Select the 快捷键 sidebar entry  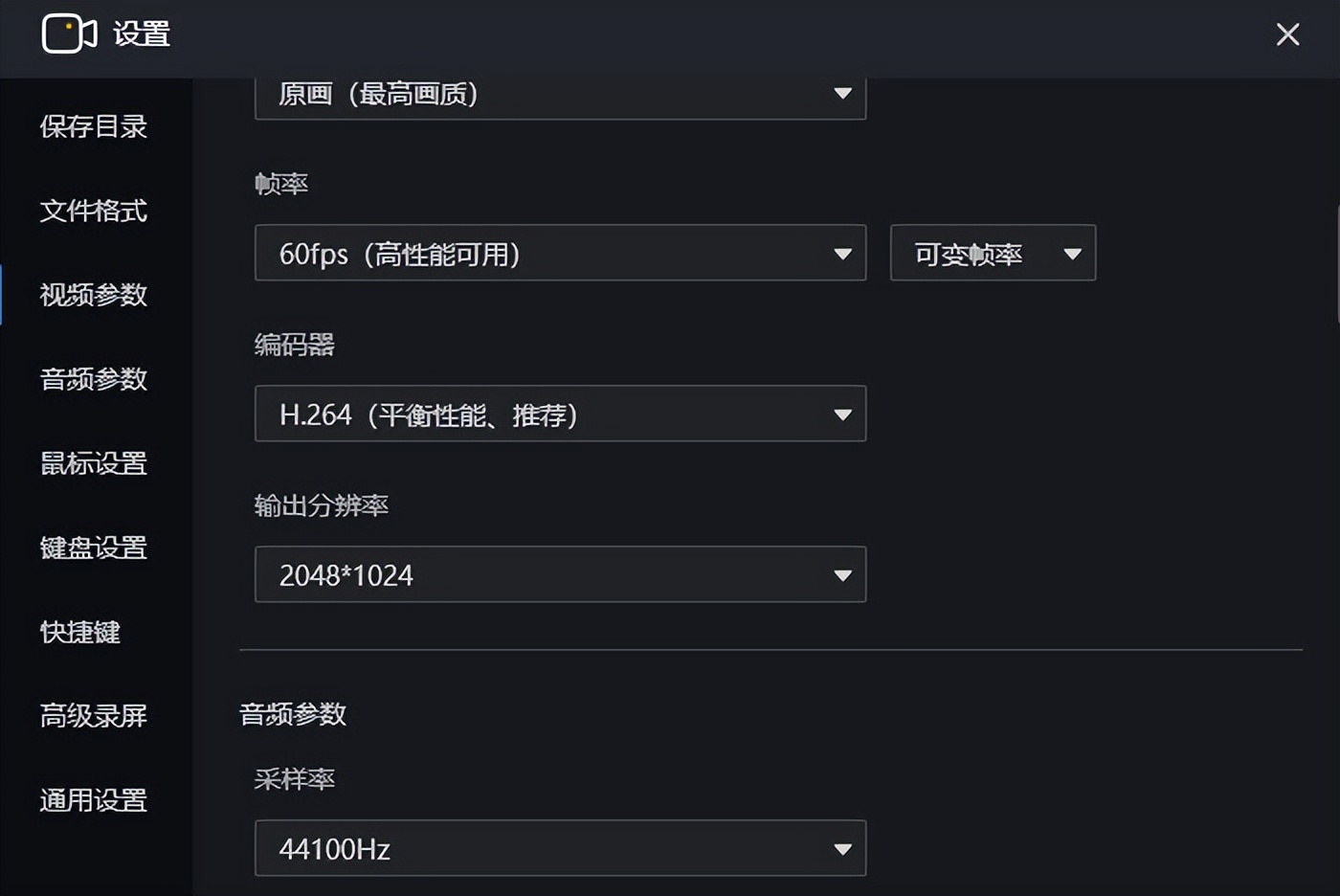point(80,633)
